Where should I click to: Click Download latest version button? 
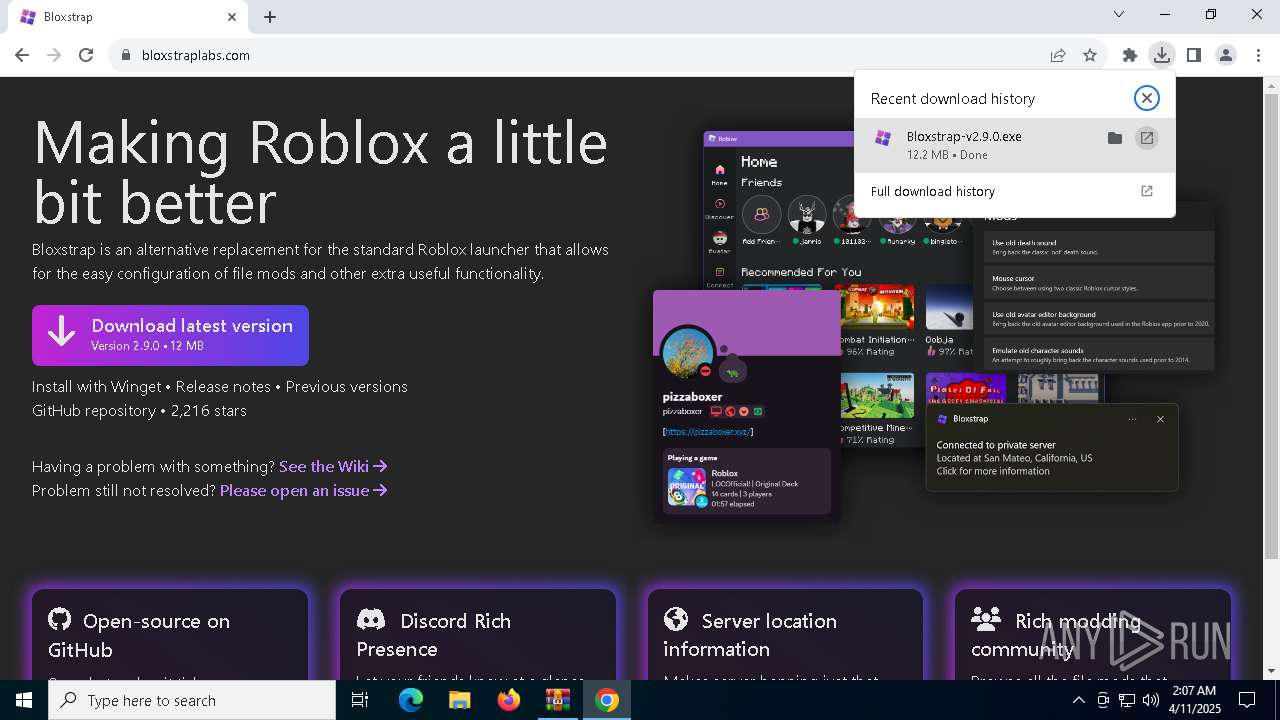coord(170,335)
